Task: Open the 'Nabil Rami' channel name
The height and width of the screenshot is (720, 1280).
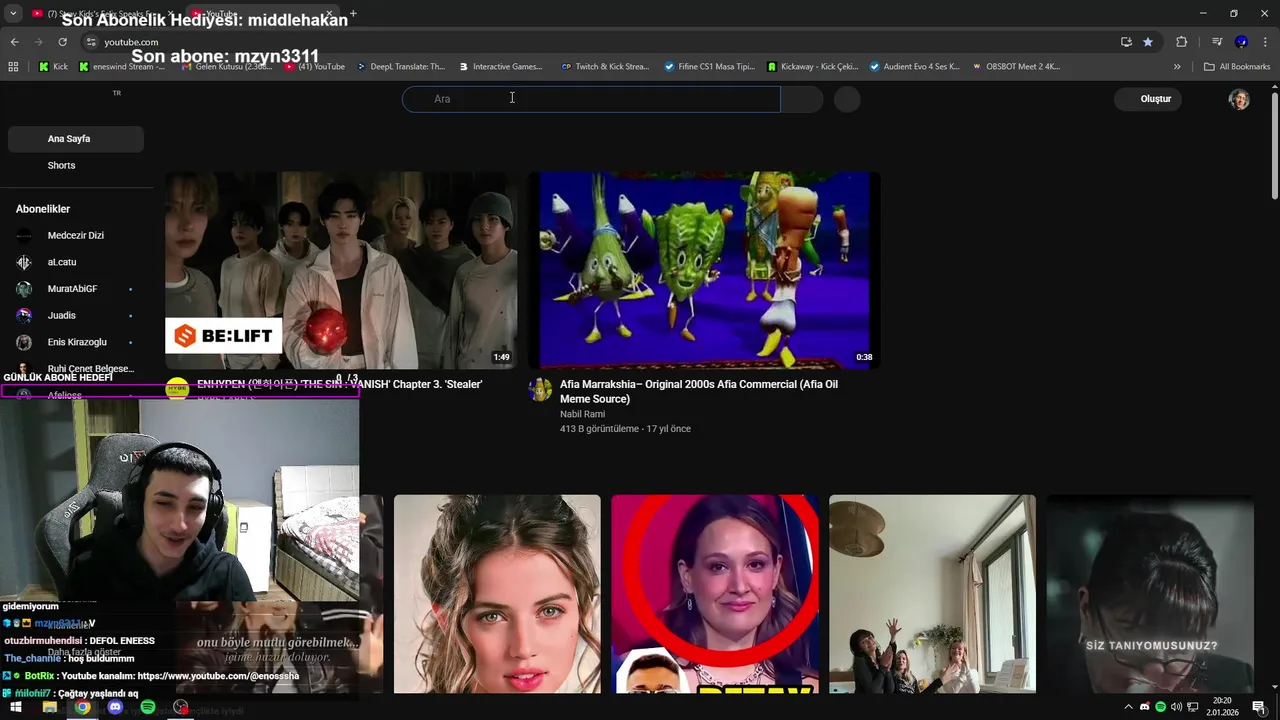Action: point(582,414)
